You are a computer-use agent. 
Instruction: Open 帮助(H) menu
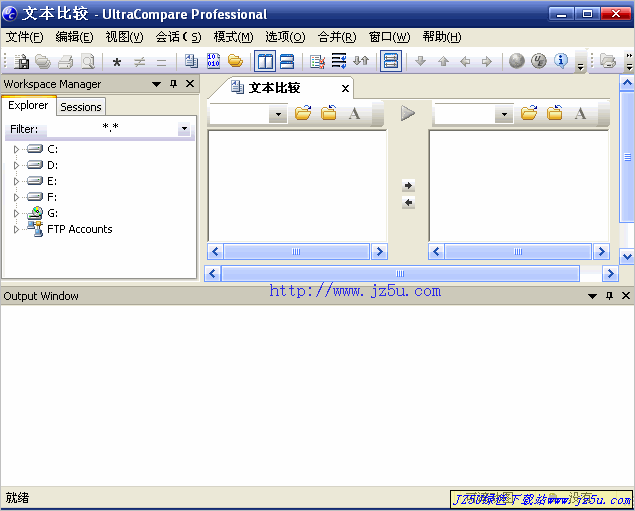pyautogui.click(x=442, y=37)
